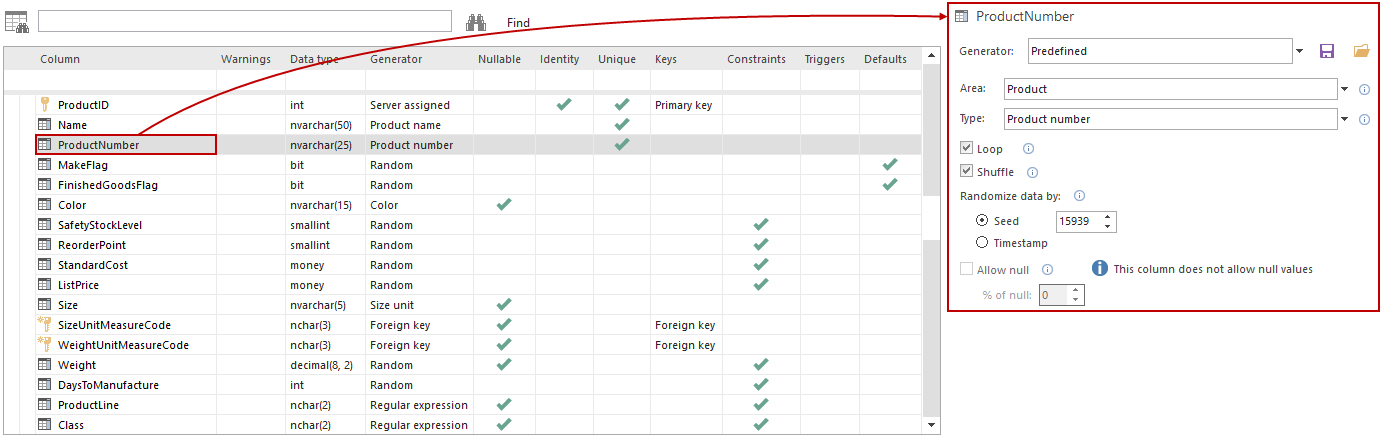
Task: Save the generator using the floppy disk icon
Action: [1327, 51]
